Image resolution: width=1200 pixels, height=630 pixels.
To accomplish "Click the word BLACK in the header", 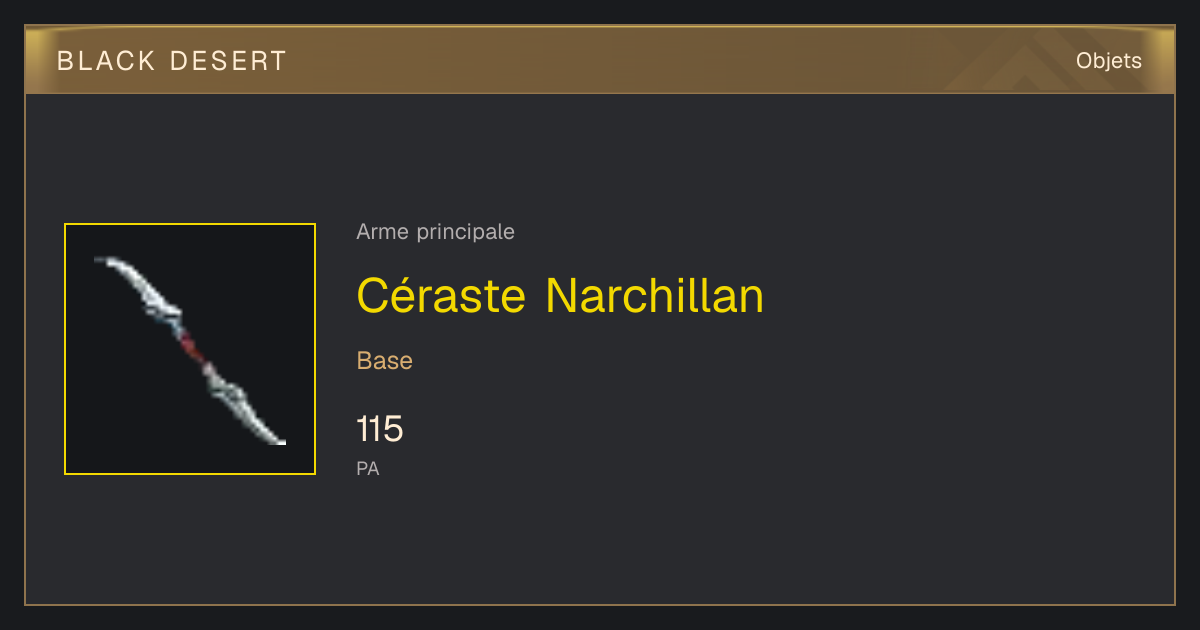I will (x=107, y=61).
